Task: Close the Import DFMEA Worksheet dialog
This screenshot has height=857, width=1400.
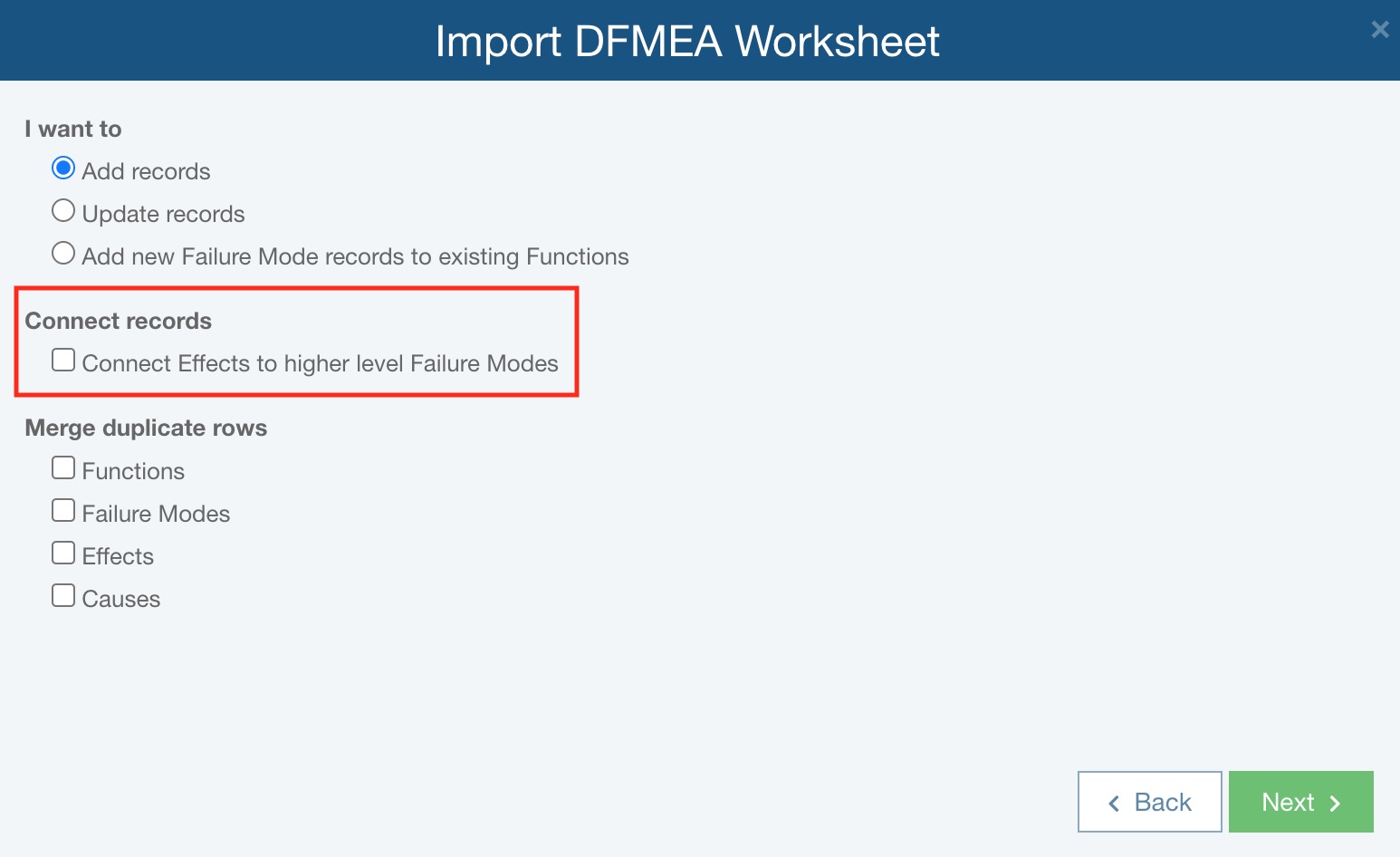Action: coord(1379,30)
